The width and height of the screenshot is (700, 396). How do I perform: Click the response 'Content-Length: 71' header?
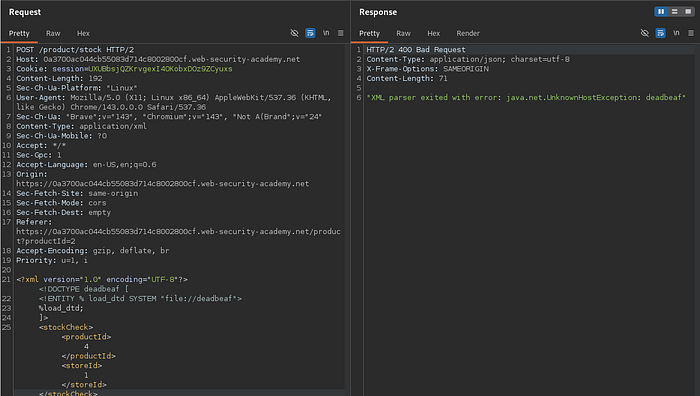(407, 79)
